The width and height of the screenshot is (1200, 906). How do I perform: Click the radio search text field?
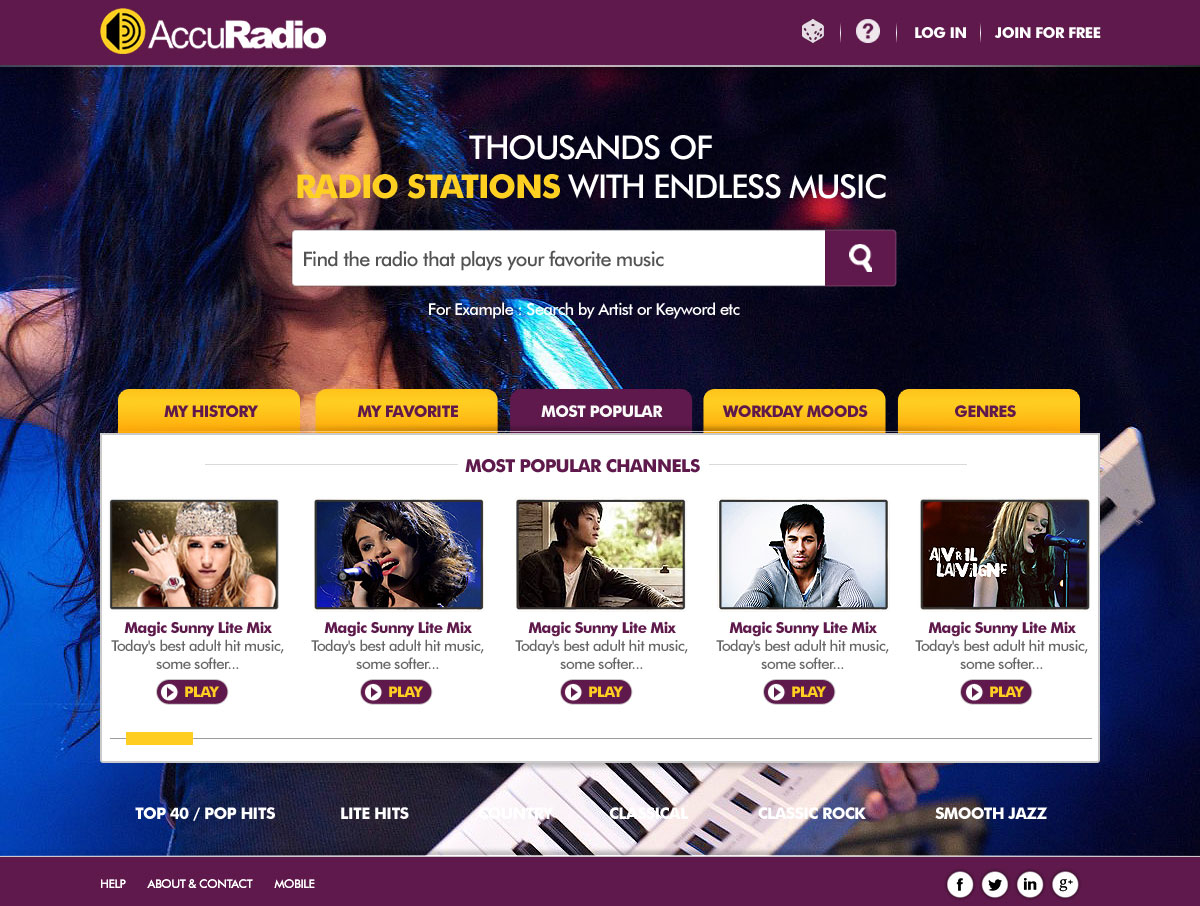click(558, 258)
